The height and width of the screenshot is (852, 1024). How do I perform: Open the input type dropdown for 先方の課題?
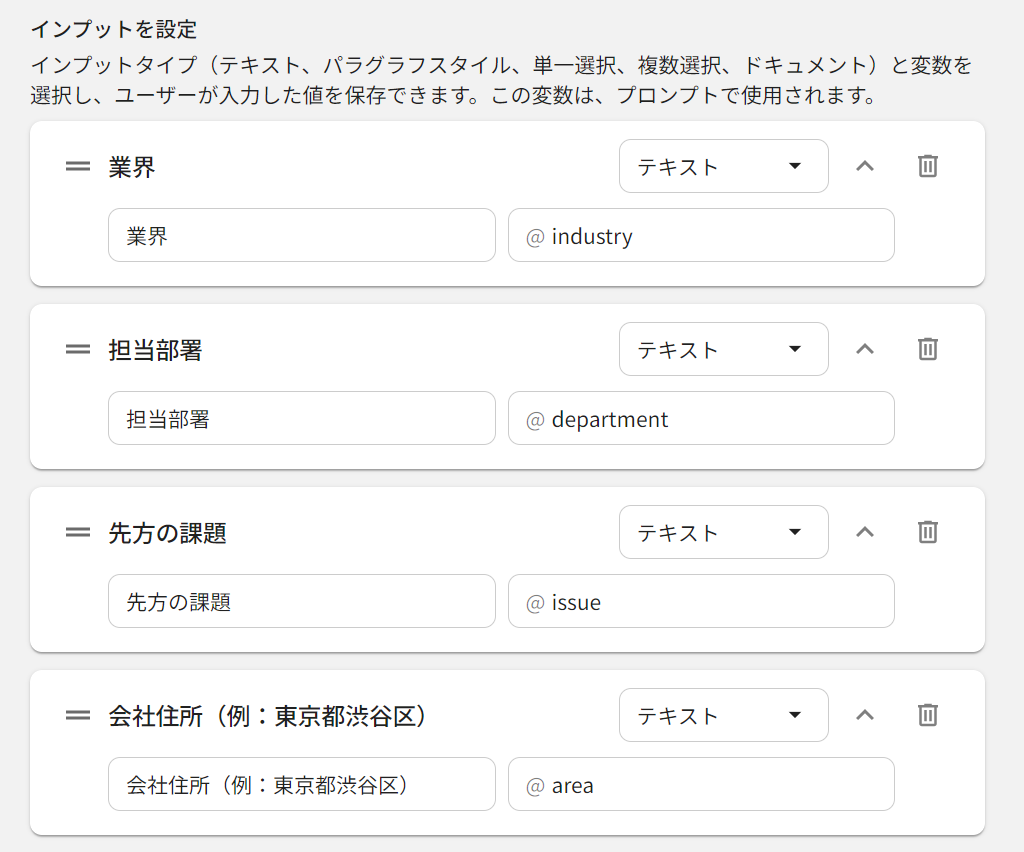[723, 532]
